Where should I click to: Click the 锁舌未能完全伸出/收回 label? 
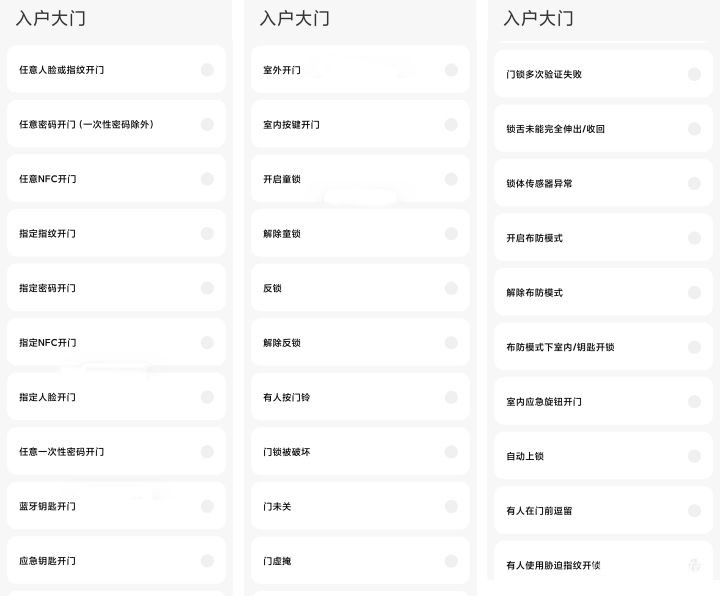click(x=556, y=129)
